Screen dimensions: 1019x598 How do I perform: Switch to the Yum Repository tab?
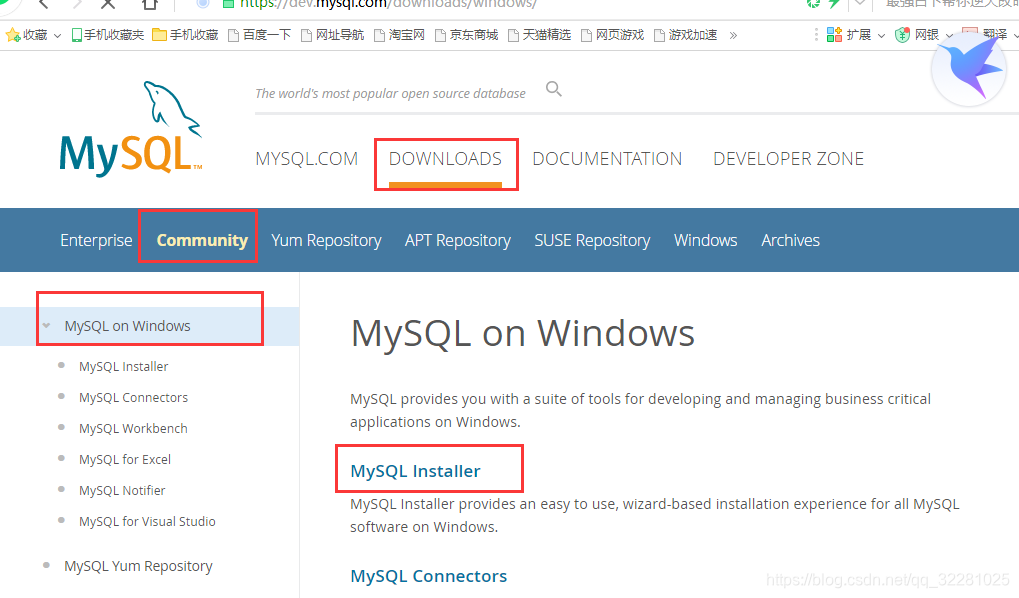tap(326, 240)
